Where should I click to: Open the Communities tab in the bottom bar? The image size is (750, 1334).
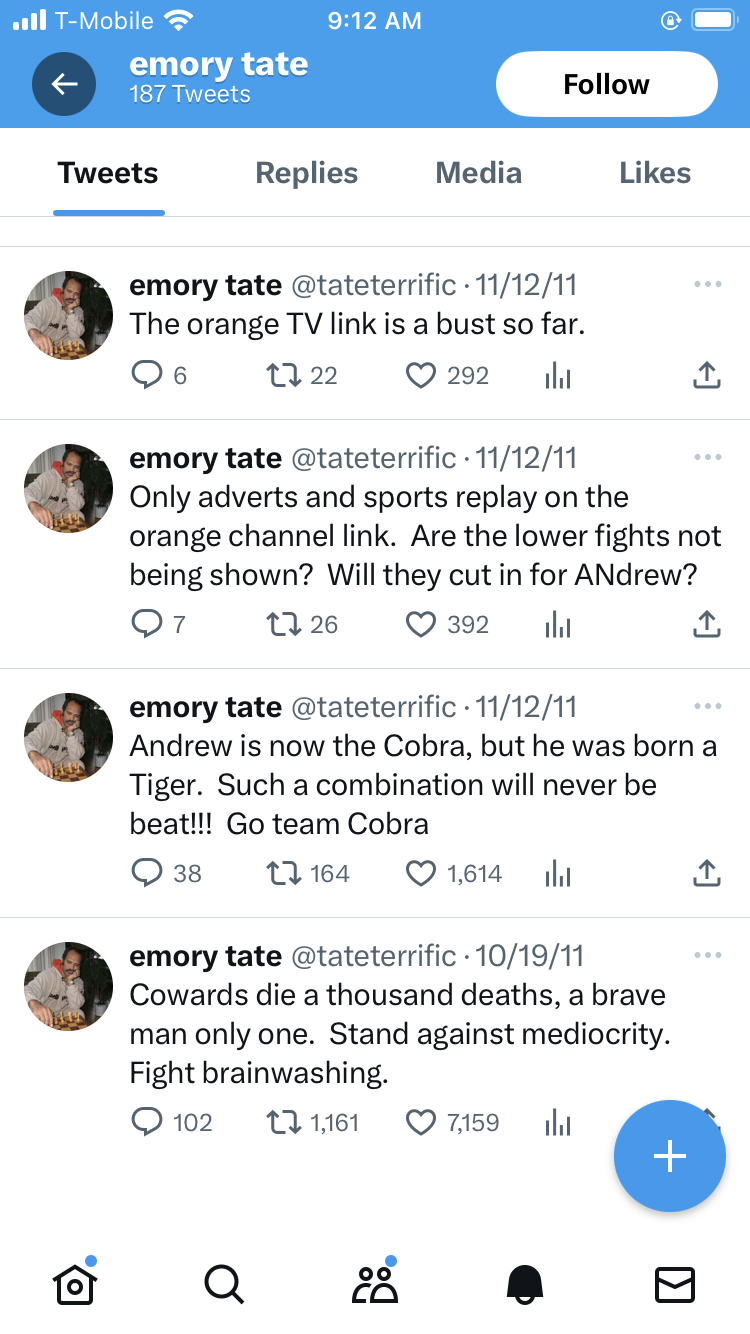pos(375,1284)
